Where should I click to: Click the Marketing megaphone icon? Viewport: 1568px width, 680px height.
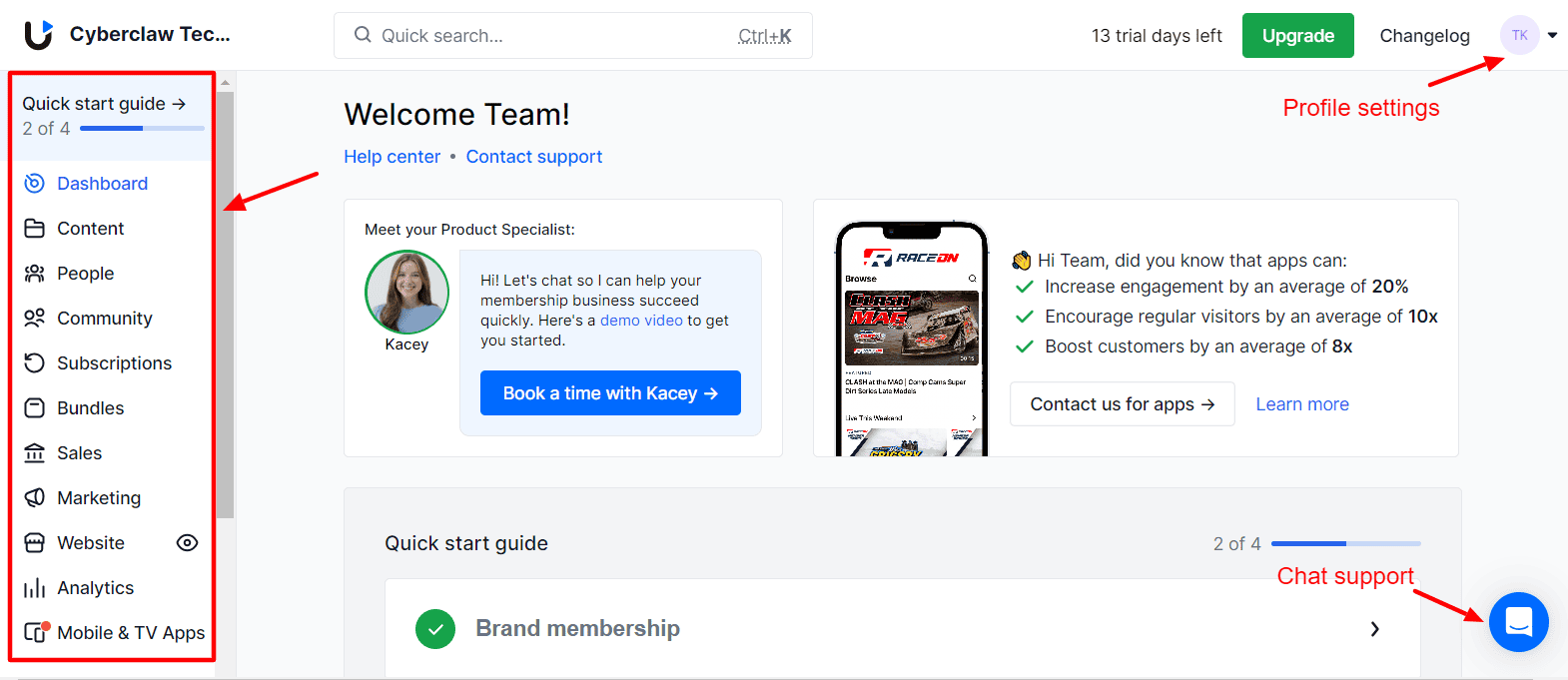[34, 498]
